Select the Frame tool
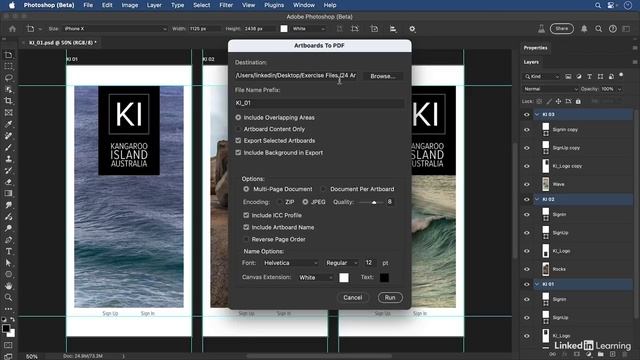The height and width of the screenshot is (360, 640). tap(8, 112)
